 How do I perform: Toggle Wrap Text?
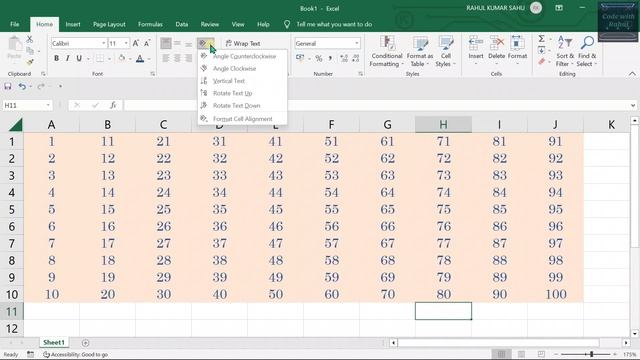243,43
